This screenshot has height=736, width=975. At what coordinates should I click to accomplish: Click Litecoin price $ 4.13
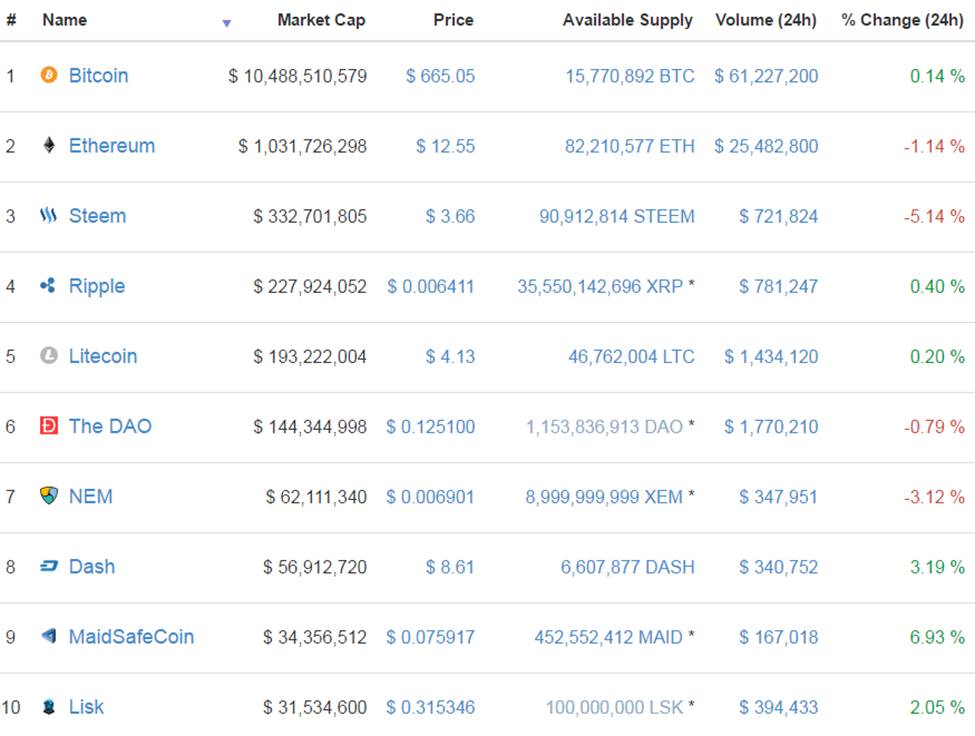point(450,357)
